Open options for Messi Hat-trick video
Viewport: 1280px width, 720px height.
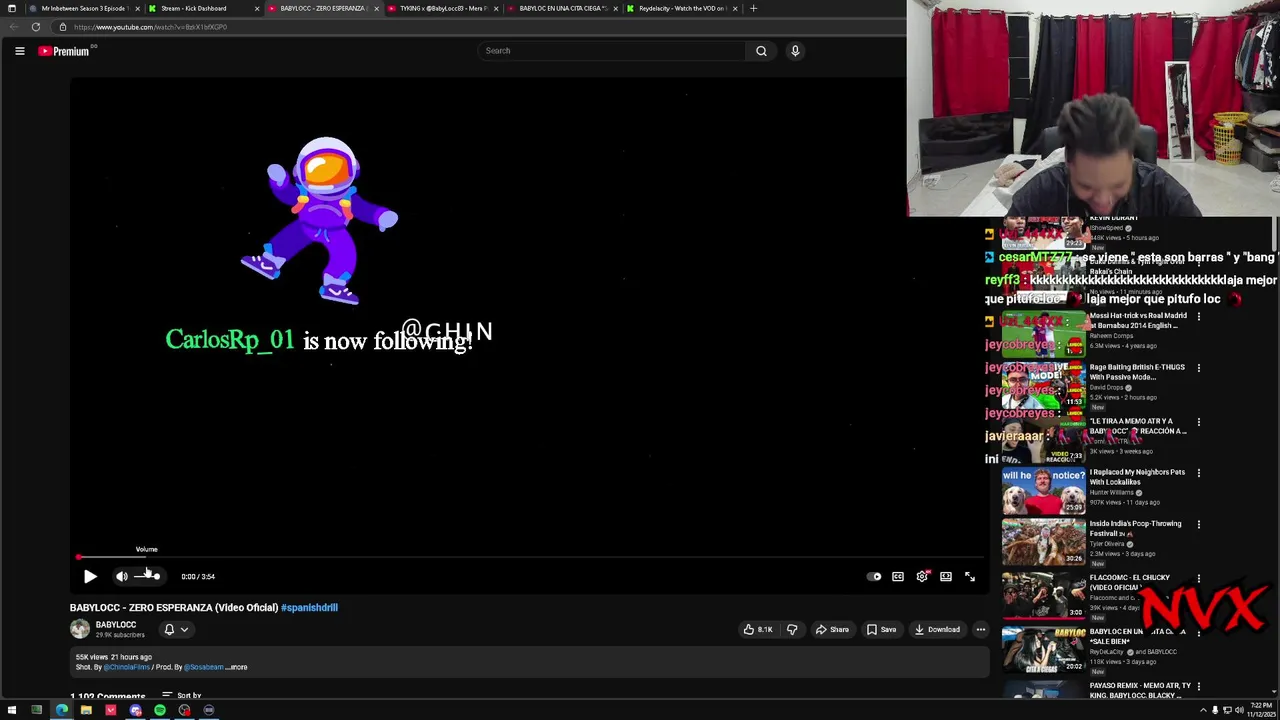(x=1199, y=317)
